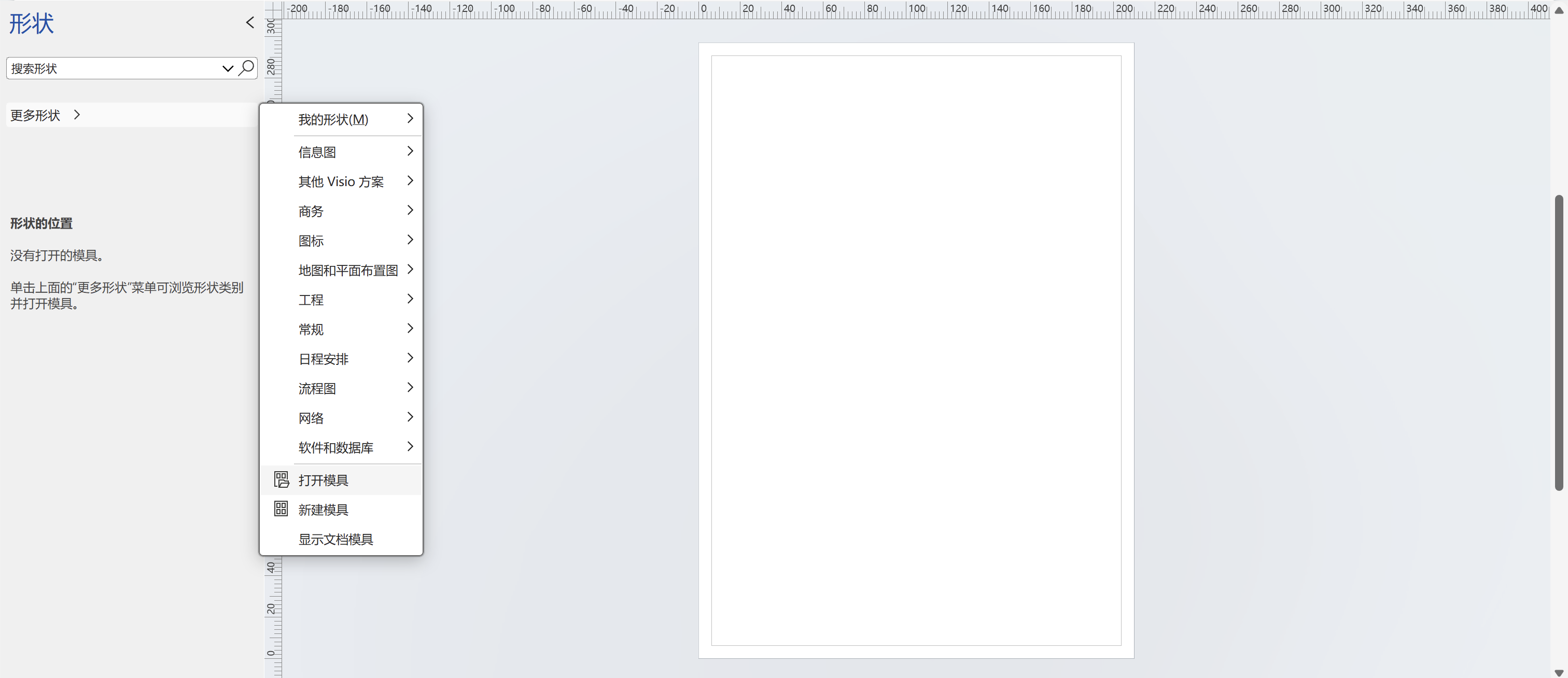Open the 我的形状(M) submenu

click(x=341, y=119)
